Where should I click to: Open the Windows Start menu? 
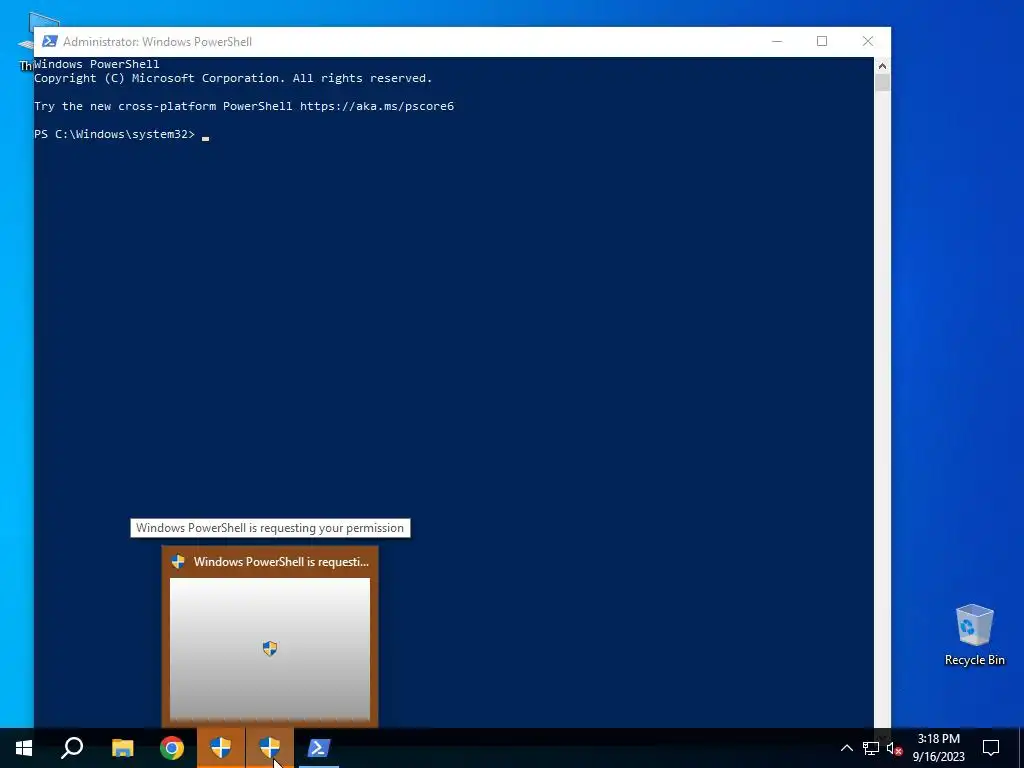coord(24,748)
